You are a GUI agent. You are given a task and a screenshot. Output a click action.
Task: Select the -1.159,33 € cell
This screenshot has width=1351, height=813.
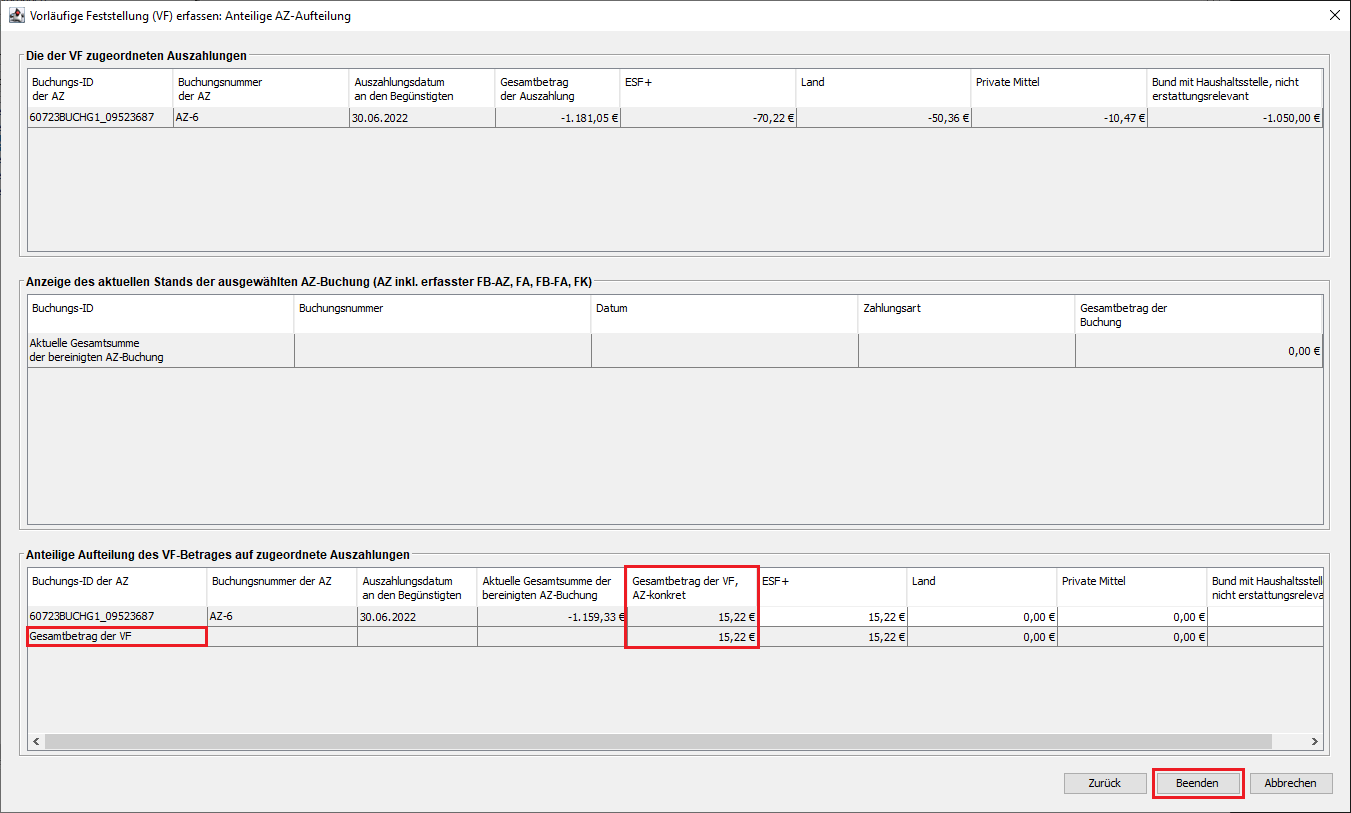tap(552, 616)
